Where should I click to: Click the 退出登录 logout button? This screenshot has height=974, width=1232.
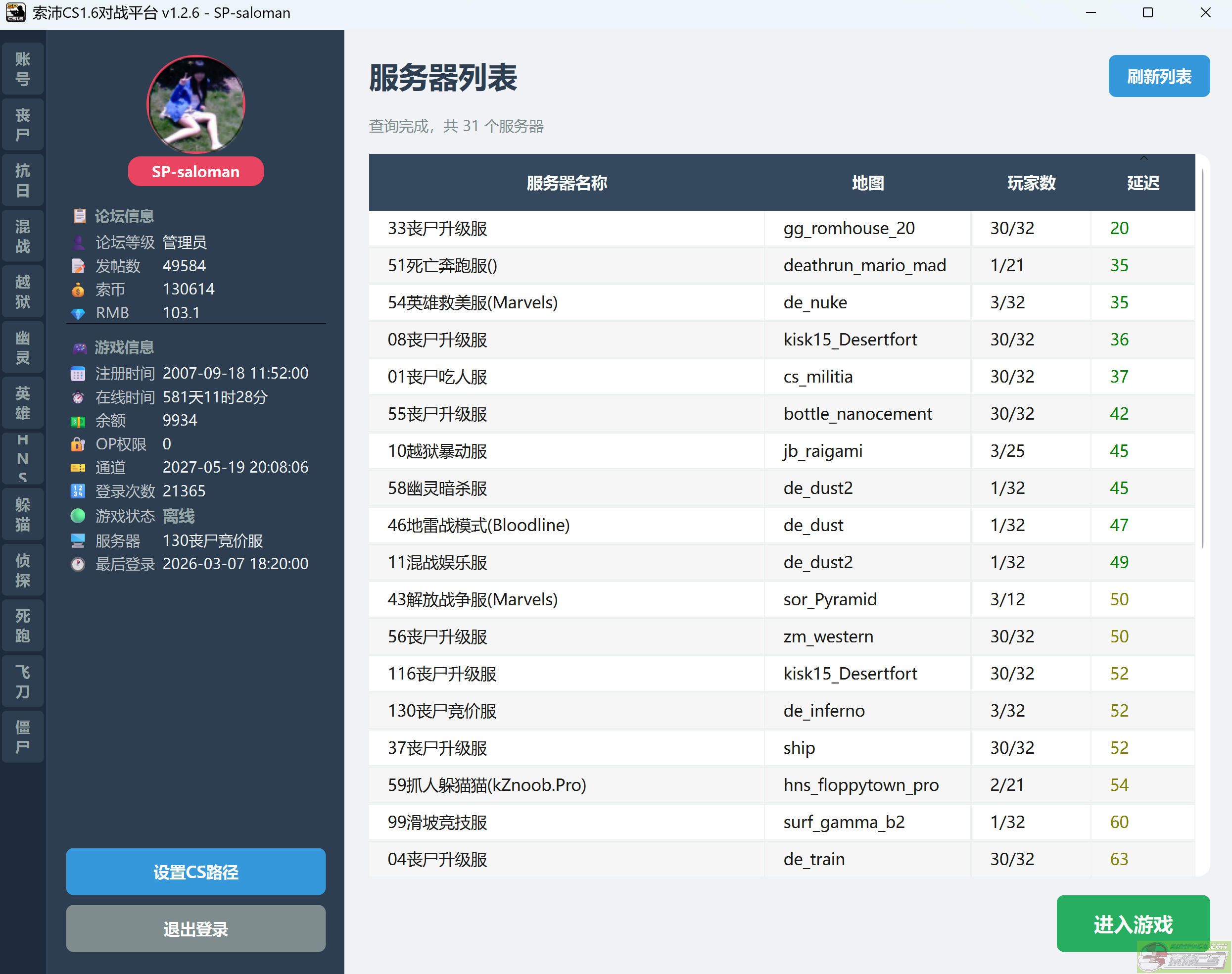click(x=195, y=928)
